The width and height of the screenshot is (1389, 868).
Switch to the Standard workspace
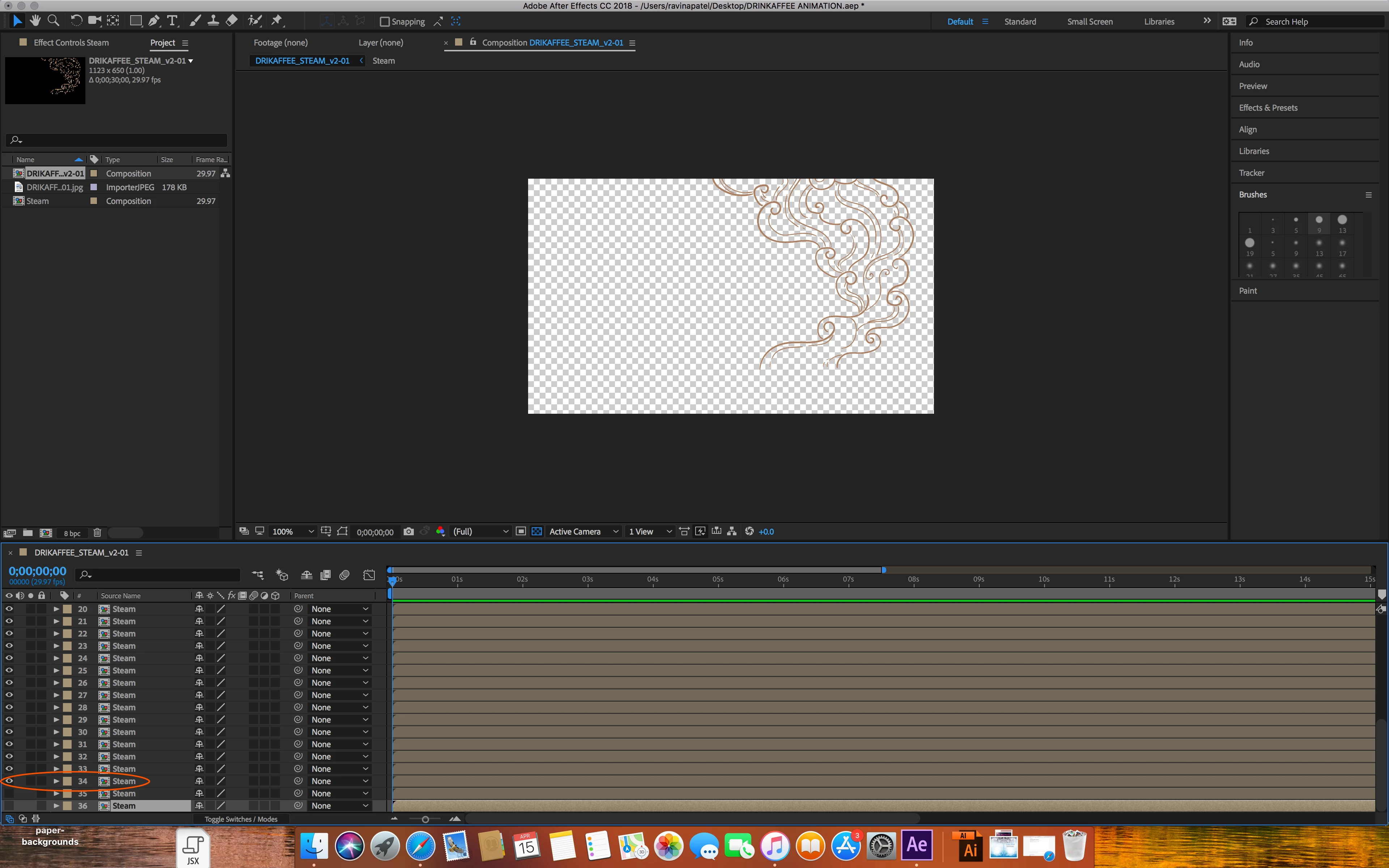[x=1020, y=22]
